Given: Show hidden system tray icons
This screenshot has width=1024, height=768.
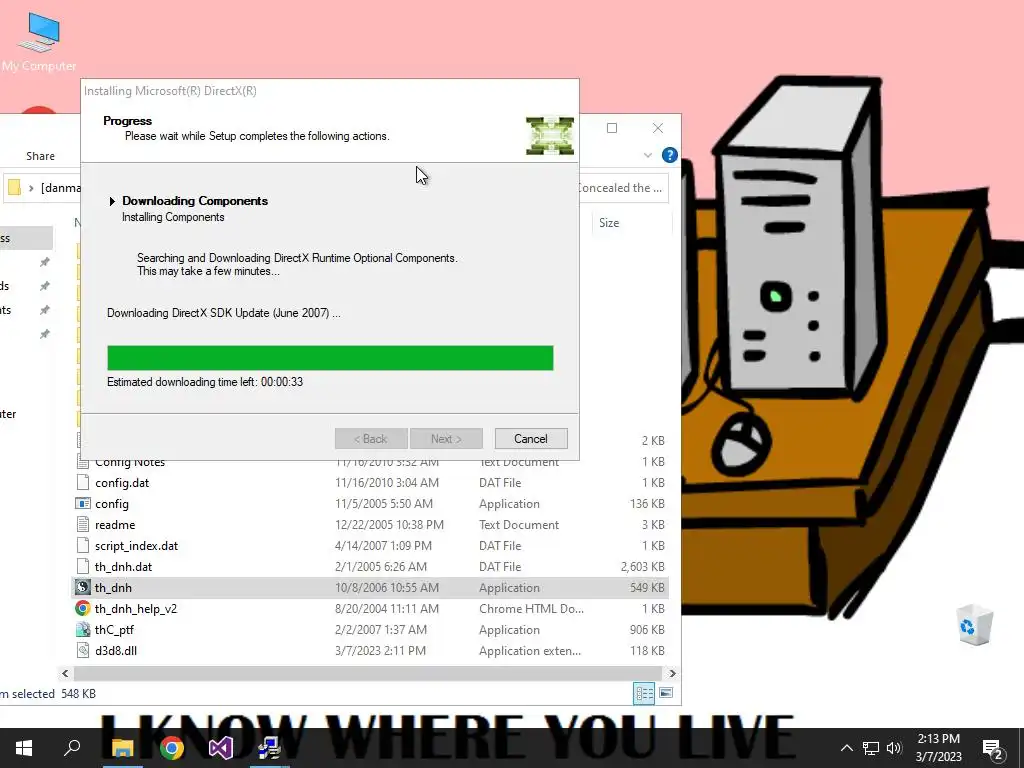Looking at the screenshot, I should [846, 748].
